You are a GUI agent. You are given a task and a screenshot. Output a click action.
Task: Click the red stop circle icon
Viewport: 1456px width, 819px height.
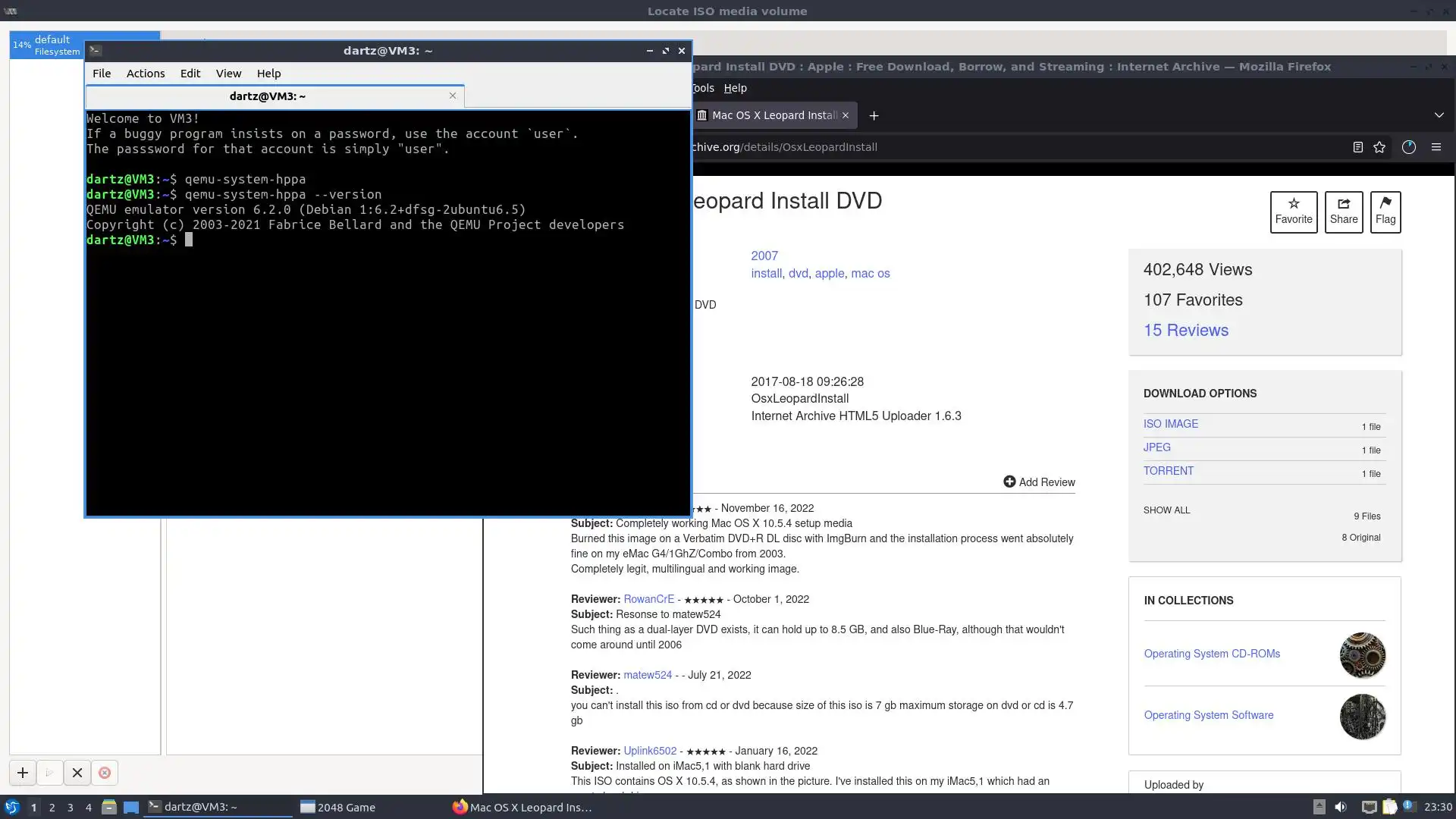click(x=105, y=773)
